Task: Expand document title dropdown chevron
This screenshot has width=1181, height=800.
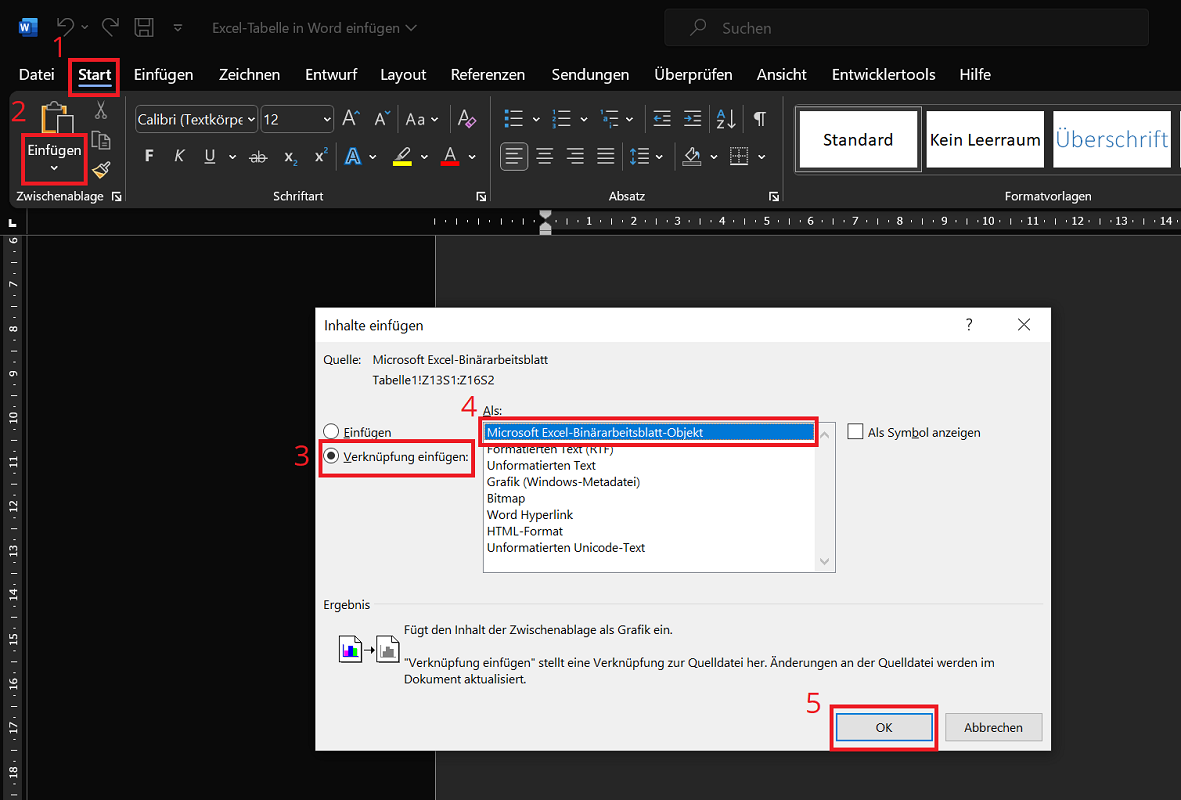Action: [411, 28]
